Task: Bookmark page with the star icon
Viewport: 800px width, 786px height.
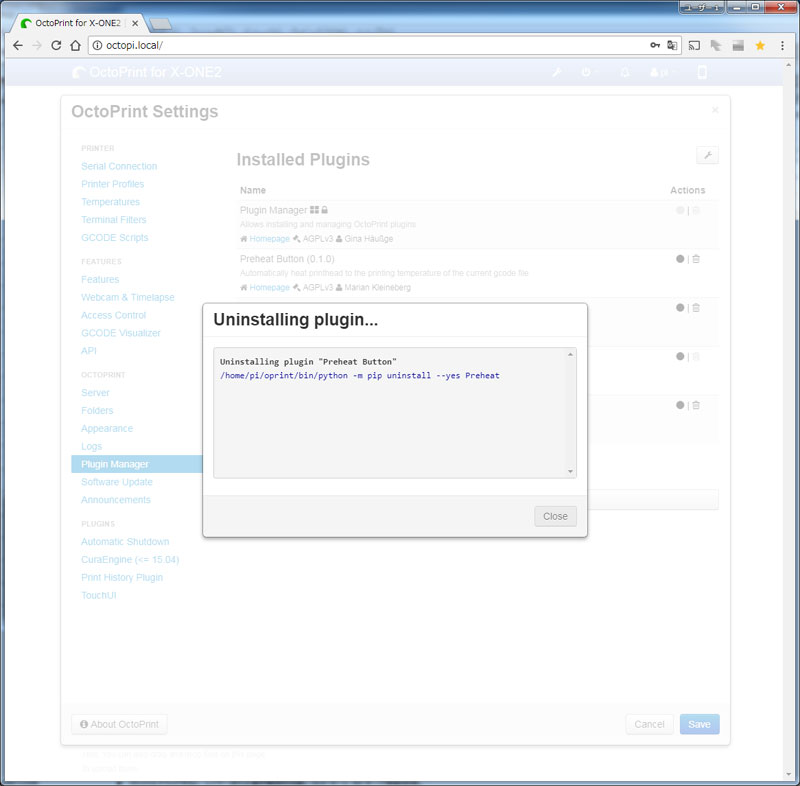Action: point(760,45)
